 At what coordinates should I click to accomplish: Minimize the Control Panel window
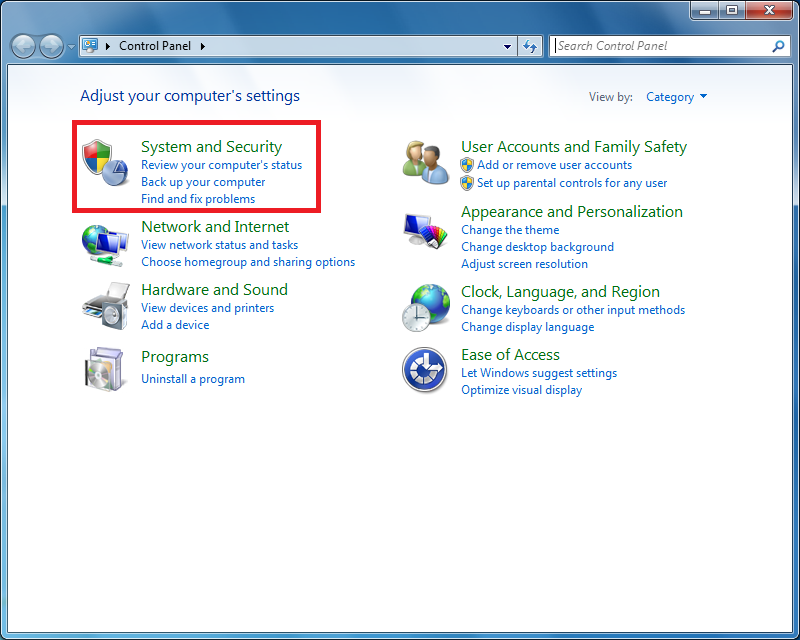click(x=705, y=10)
